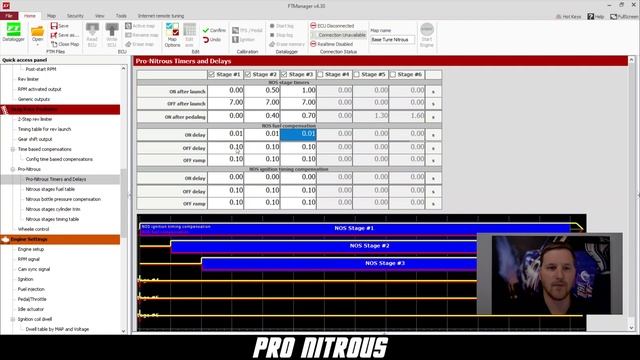Image resolution: width=640 pixels, height=360 pixels.
Task: Click the Confirm checkmark icon
Action: click(x=206, y=30)
